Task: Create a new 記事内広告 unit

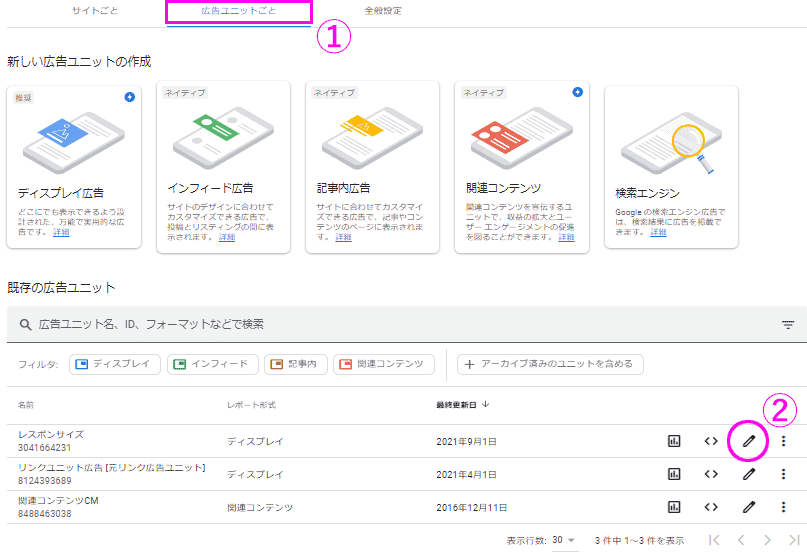Action: (372, 167)
